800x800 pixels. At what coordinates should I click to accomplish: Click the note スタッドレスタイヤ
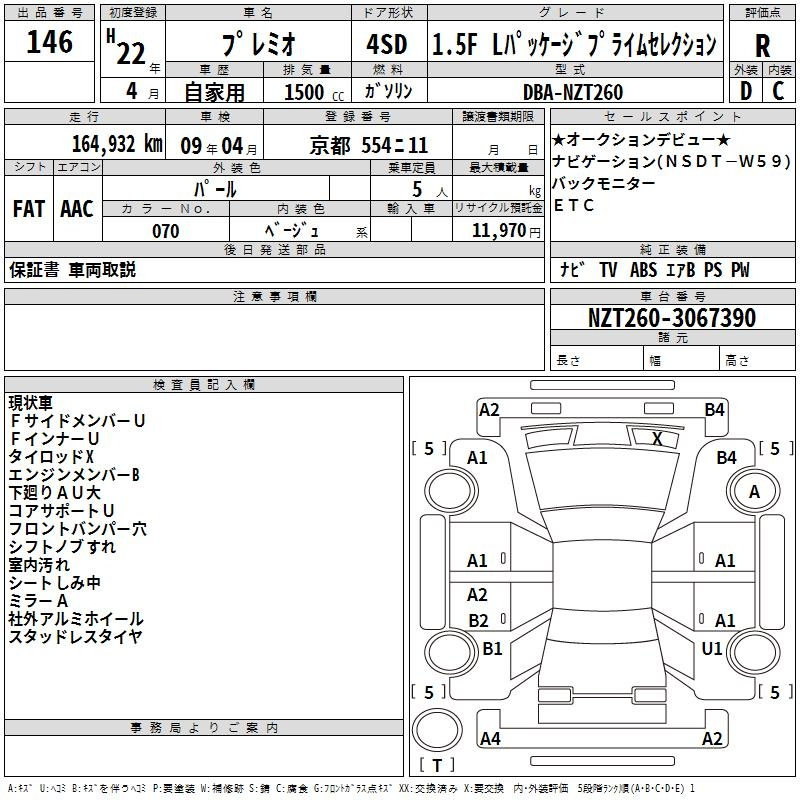[x=76, y=637]
